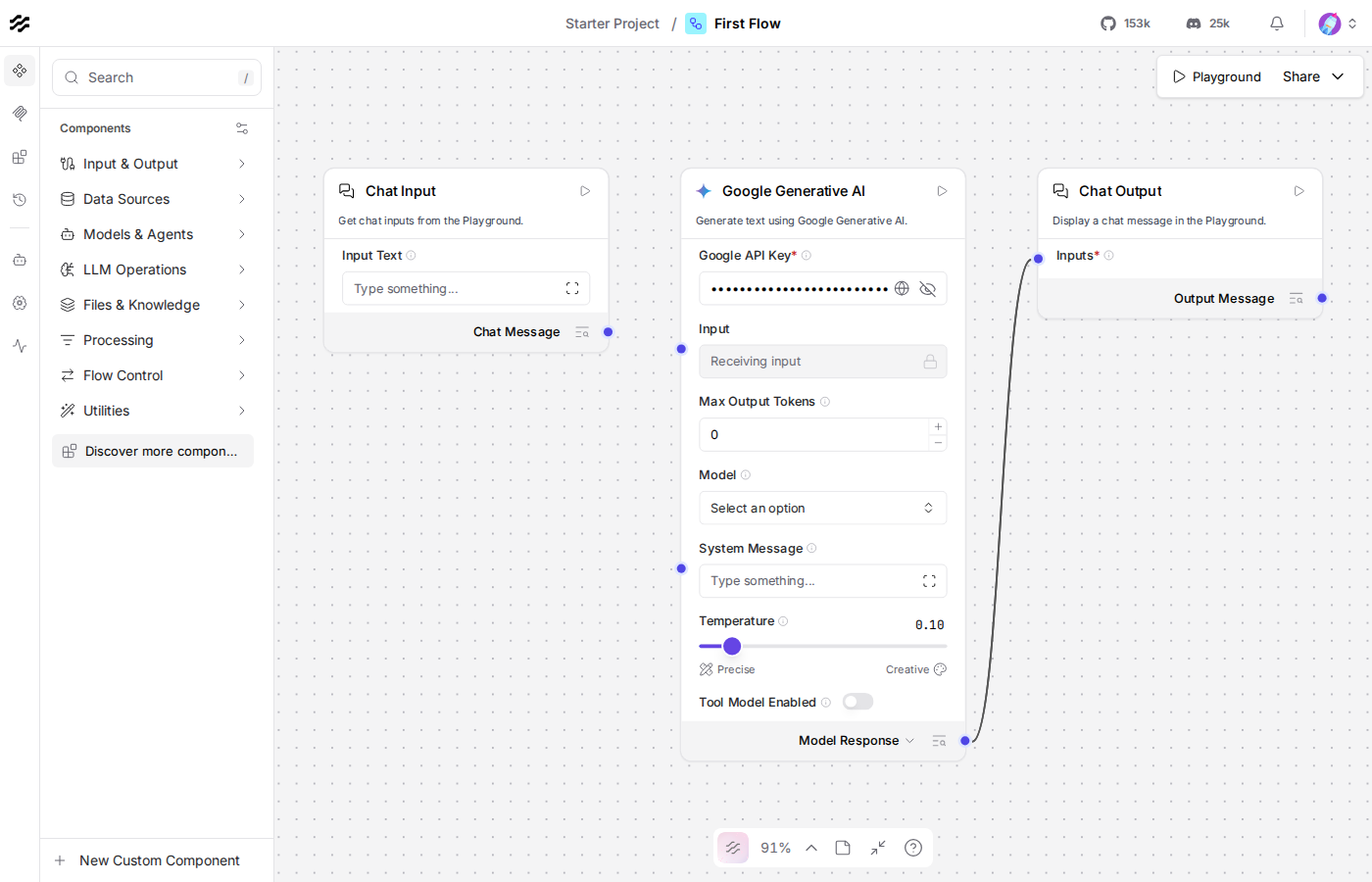Open the Bundles icon in the left rail
Image resolution: width=1372 pixels, height=882 pixels.
[x=20, y=157]
